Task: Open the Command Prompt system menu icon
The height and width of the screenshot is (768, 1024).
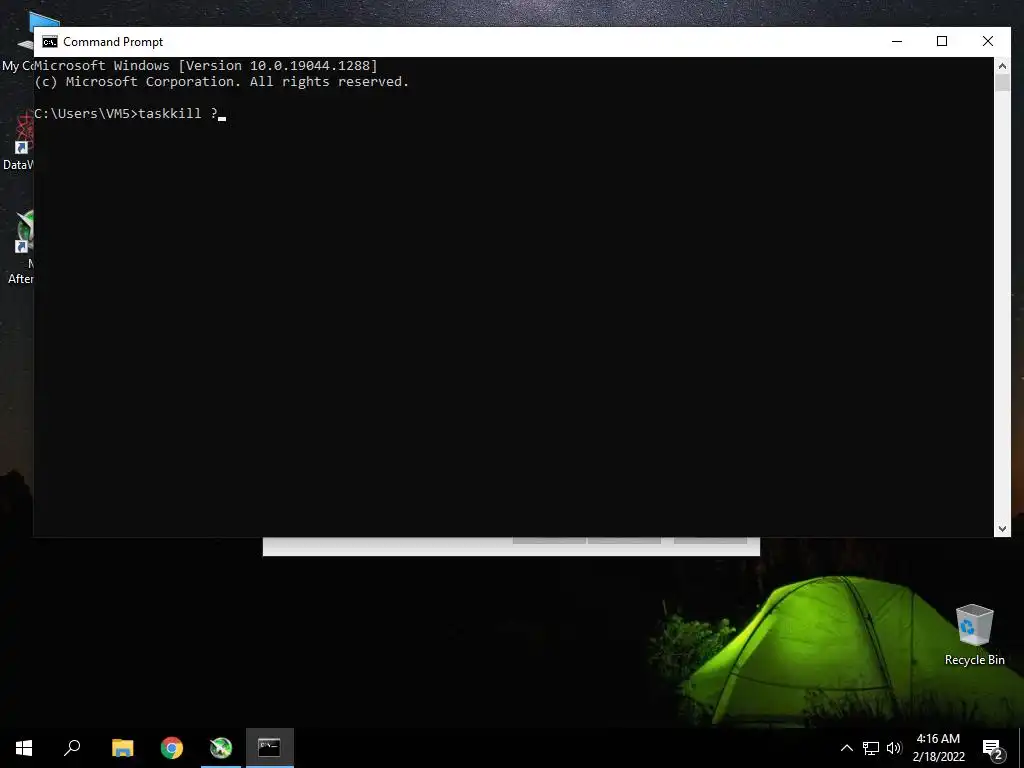Action: click(x=50, y=42)
